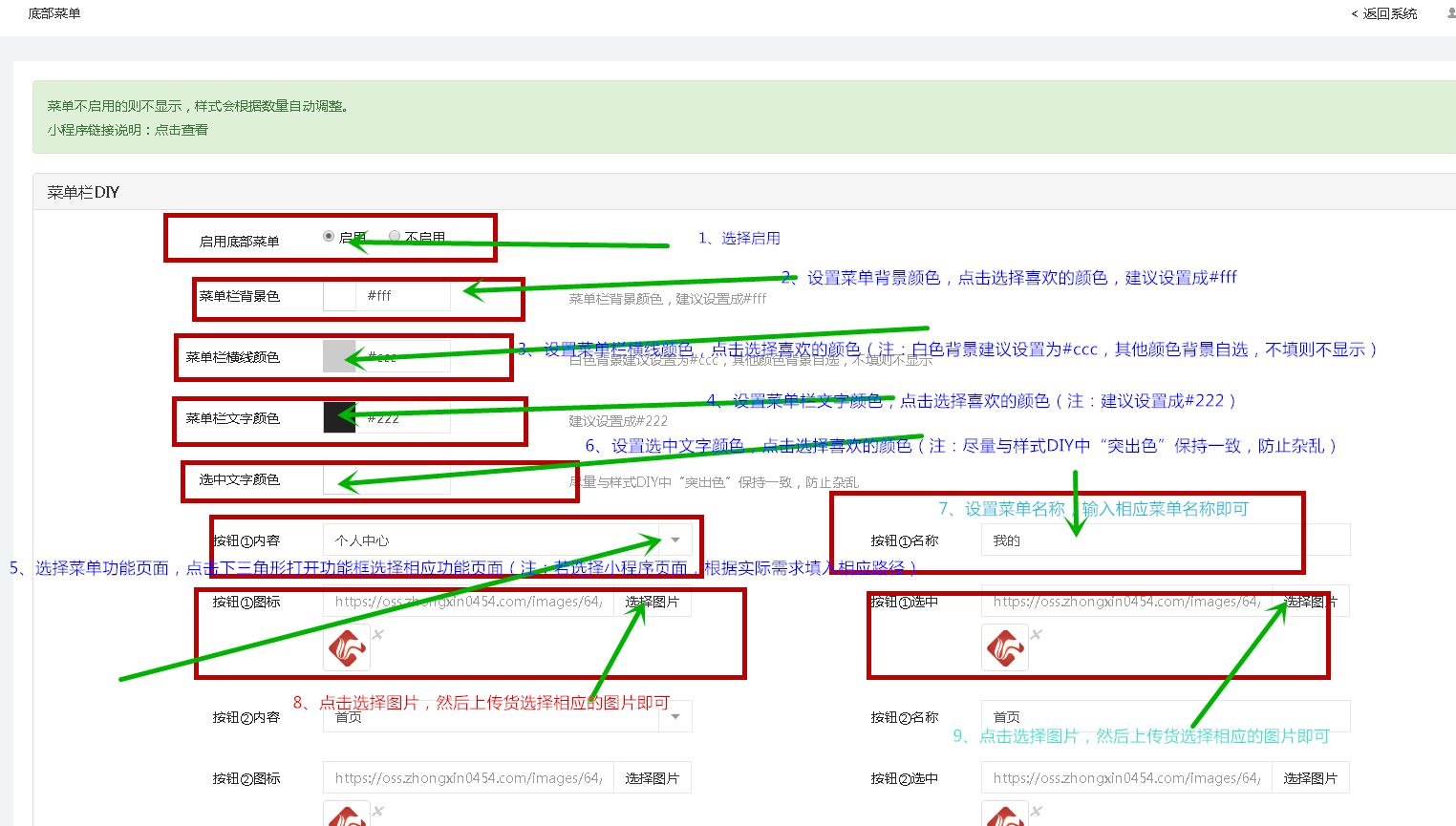Click the 按钮①选中 preview thumbnail
This screenshot has width=1456, height=826.
[1005, 647]
